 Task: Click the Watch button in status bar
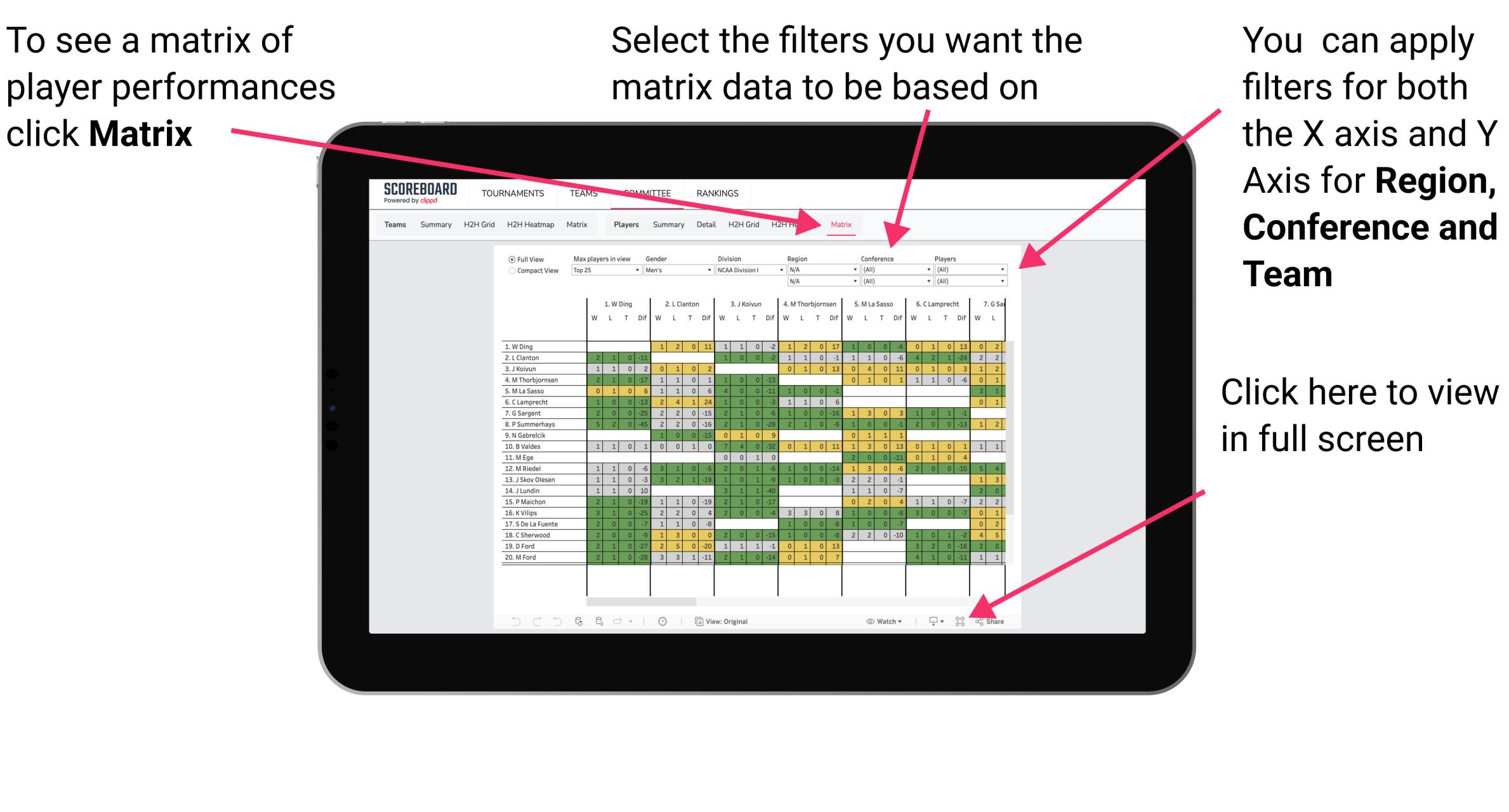(x=880, y=621)
